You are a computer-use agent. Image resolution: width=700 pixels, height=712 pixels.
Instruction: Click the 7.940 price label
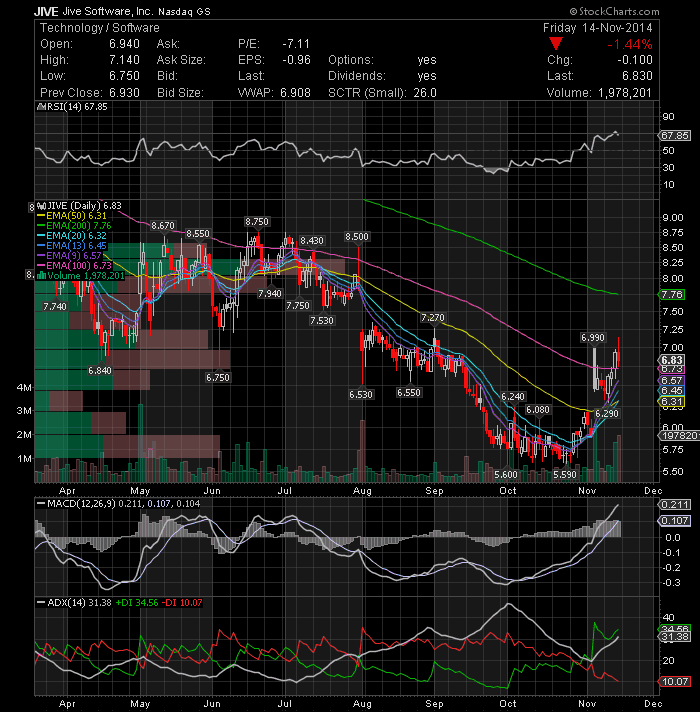click(x=270, y=293)
